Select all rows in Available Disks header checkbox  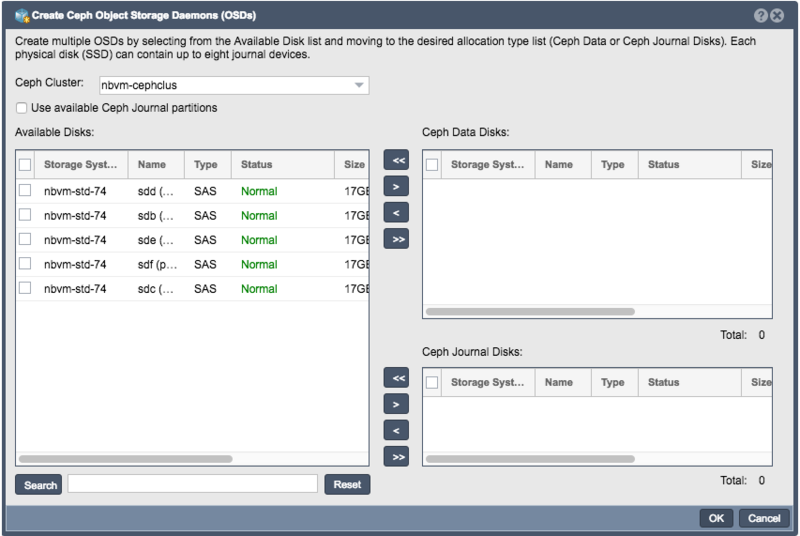click(x=24, y=165)
